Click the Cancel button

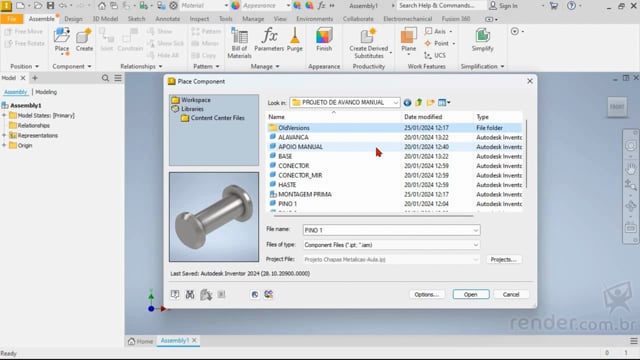(511, 294)
